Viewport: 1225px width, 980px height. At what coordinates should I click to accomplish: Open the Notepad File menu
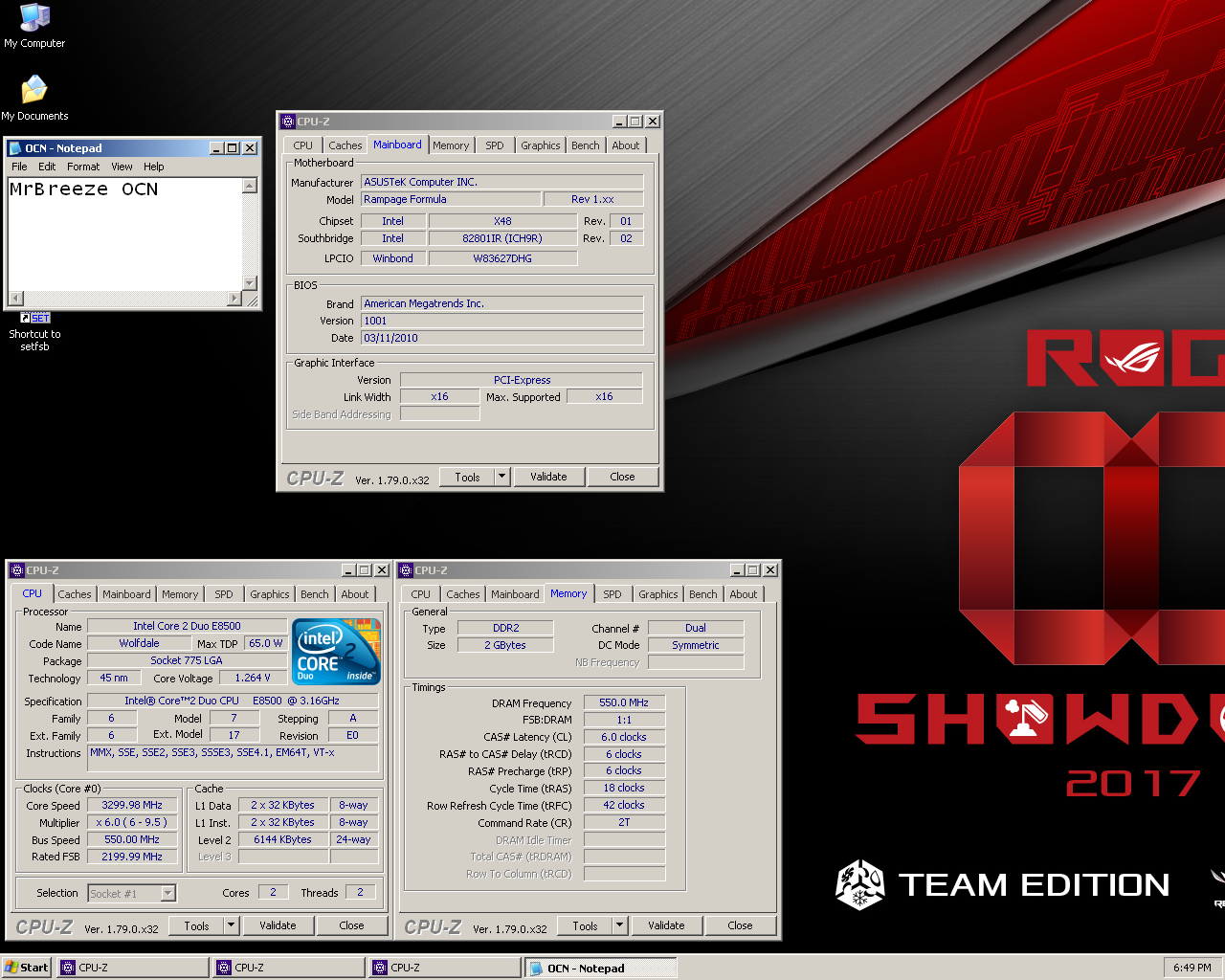[x=19, y=167]
